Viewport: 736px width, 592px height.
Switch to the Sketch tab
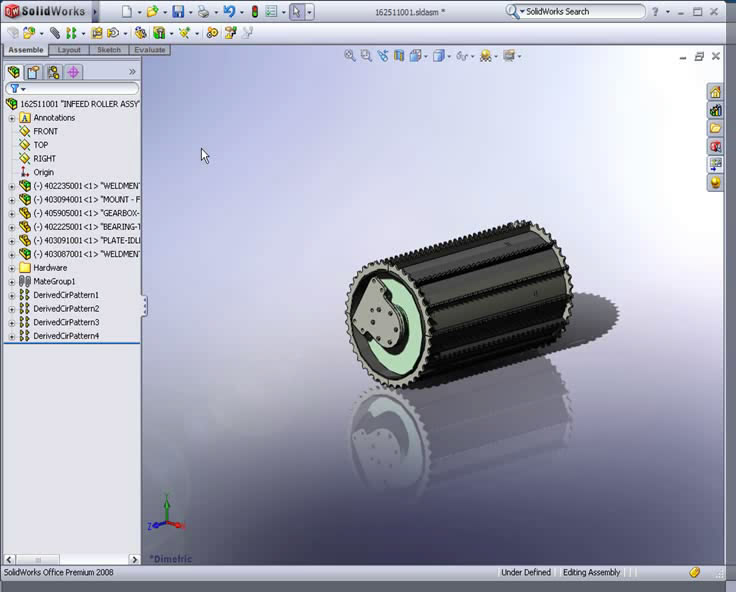click(x=109, y=50)
